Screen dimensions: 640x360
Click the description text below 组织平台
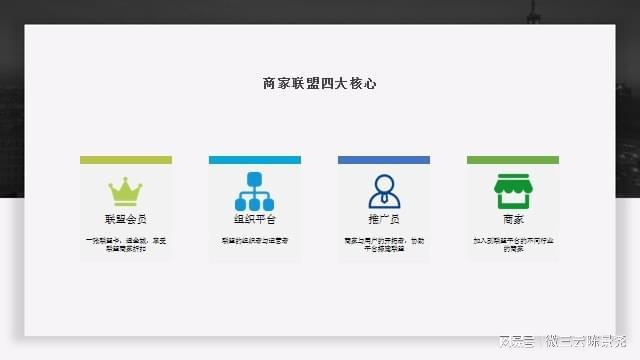(255, 241)
